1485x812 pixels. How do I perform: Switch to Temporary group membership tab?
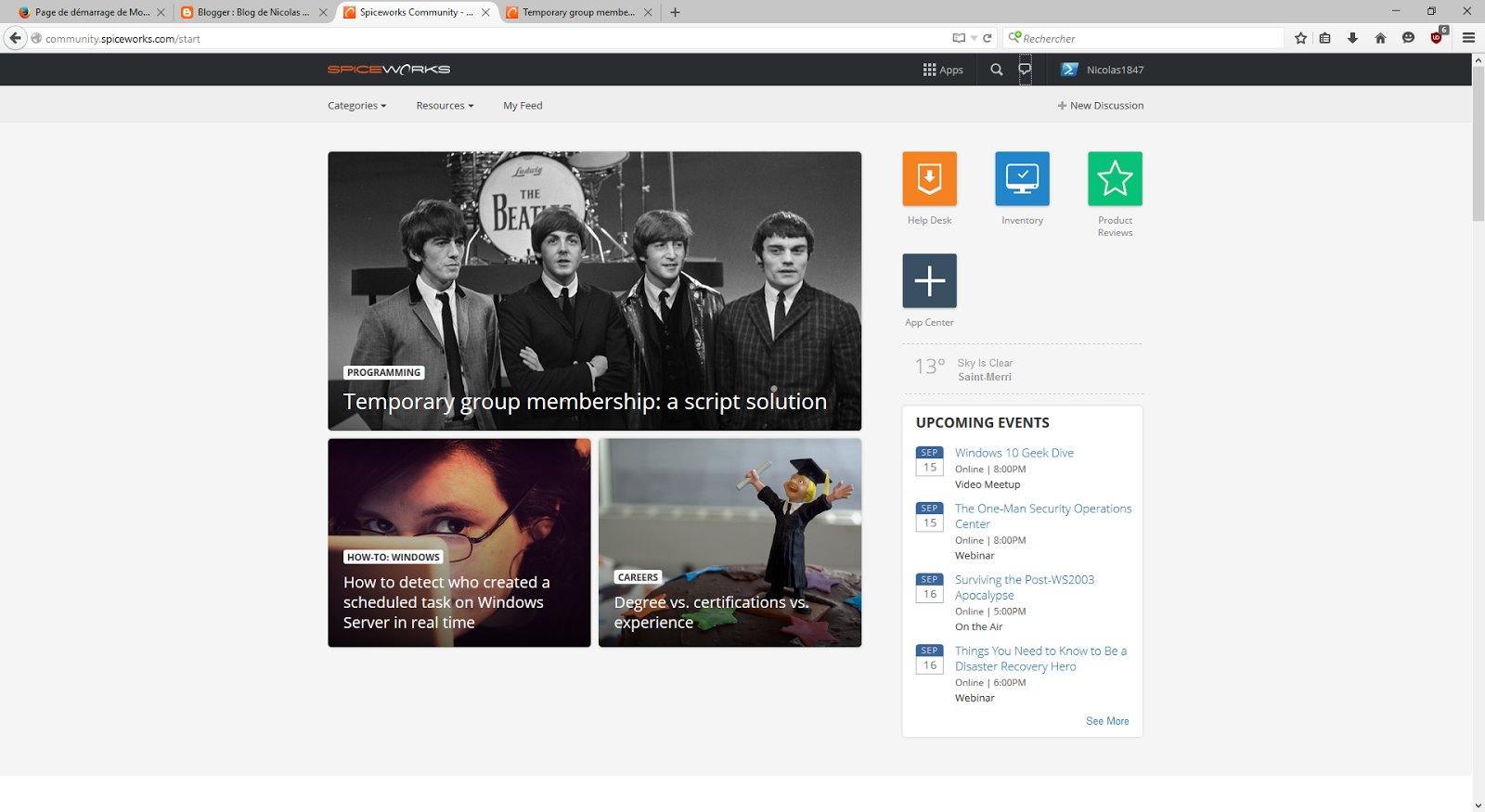578,12
